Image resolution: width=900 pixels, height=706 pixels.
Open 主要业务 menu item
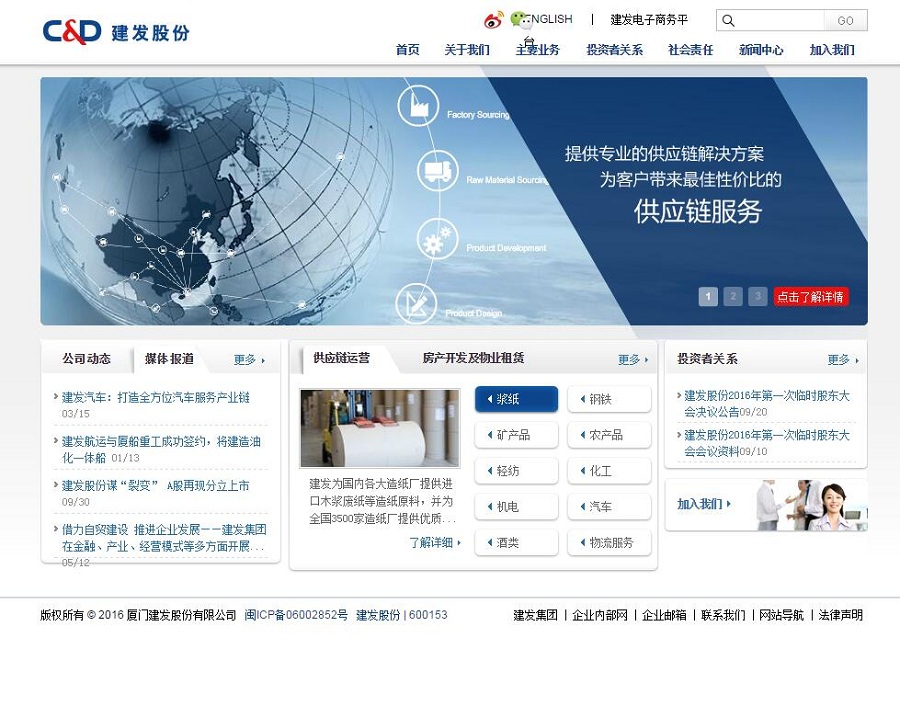(538, 50)
